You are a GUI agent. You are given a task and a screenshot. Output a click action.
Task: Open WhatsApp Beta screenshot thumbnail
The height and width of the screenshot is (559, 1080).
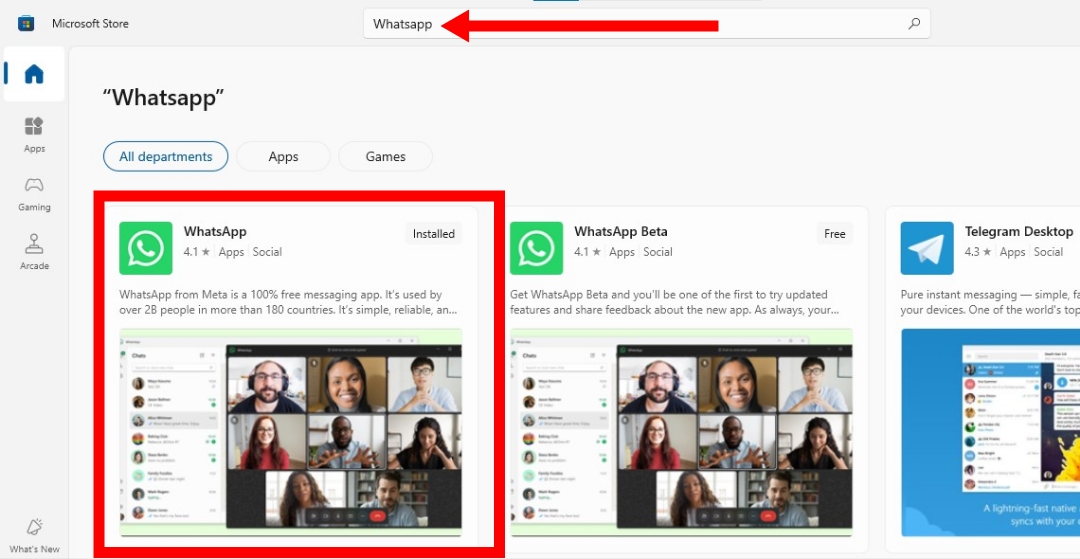681,432
